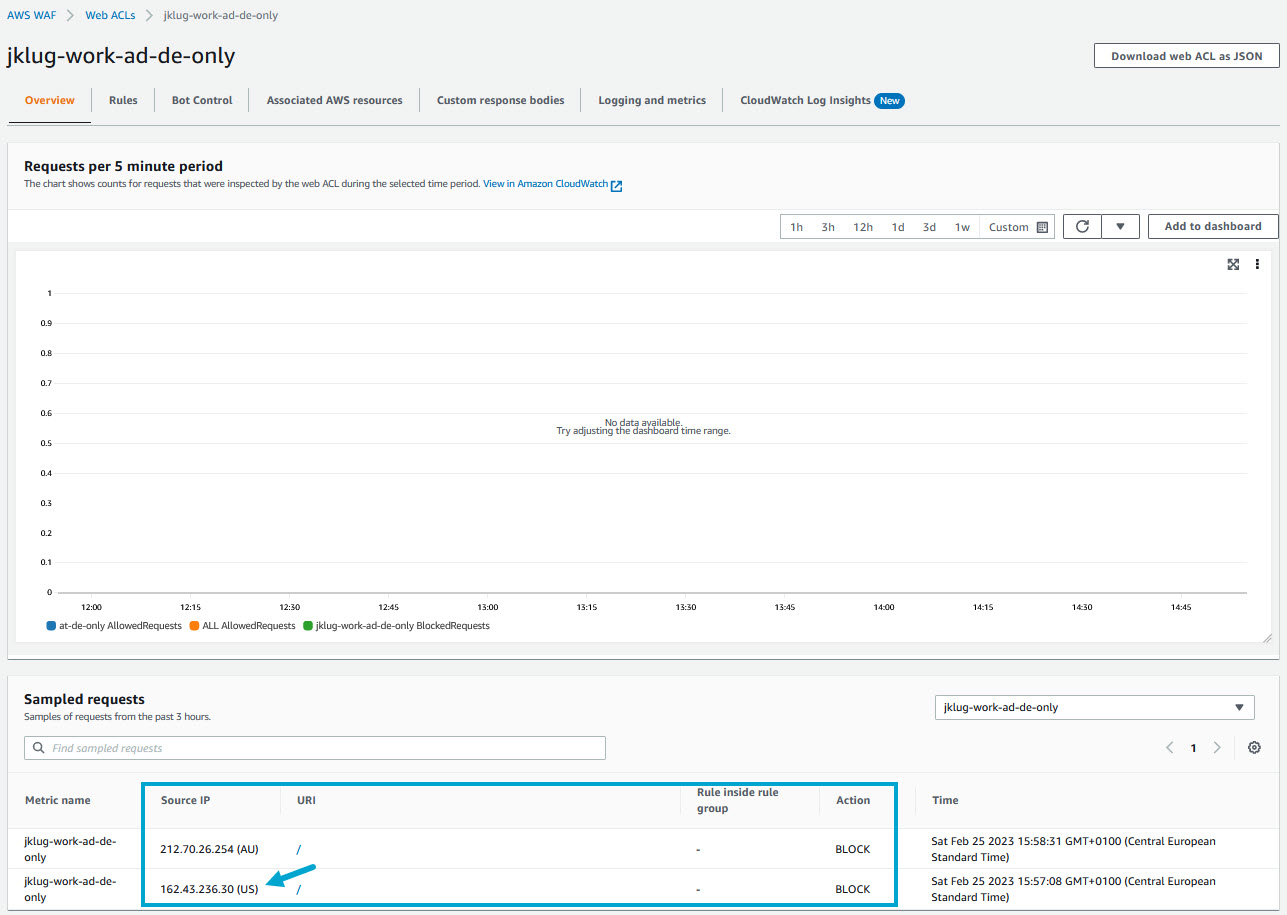Open the external CloudWatch link icon

(617, 185)
